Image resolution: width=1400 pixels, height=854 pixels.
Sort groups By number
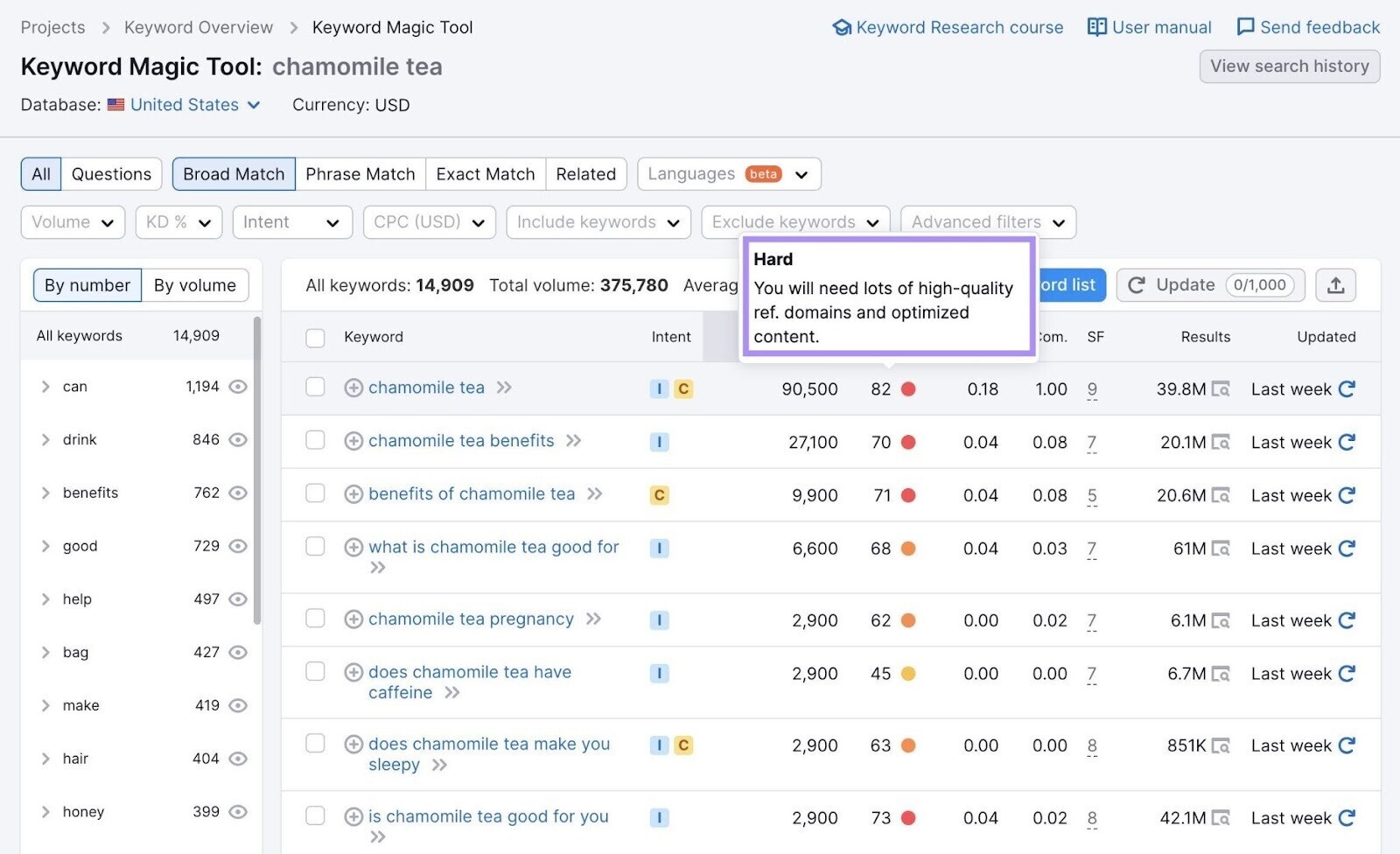(87, 285)
